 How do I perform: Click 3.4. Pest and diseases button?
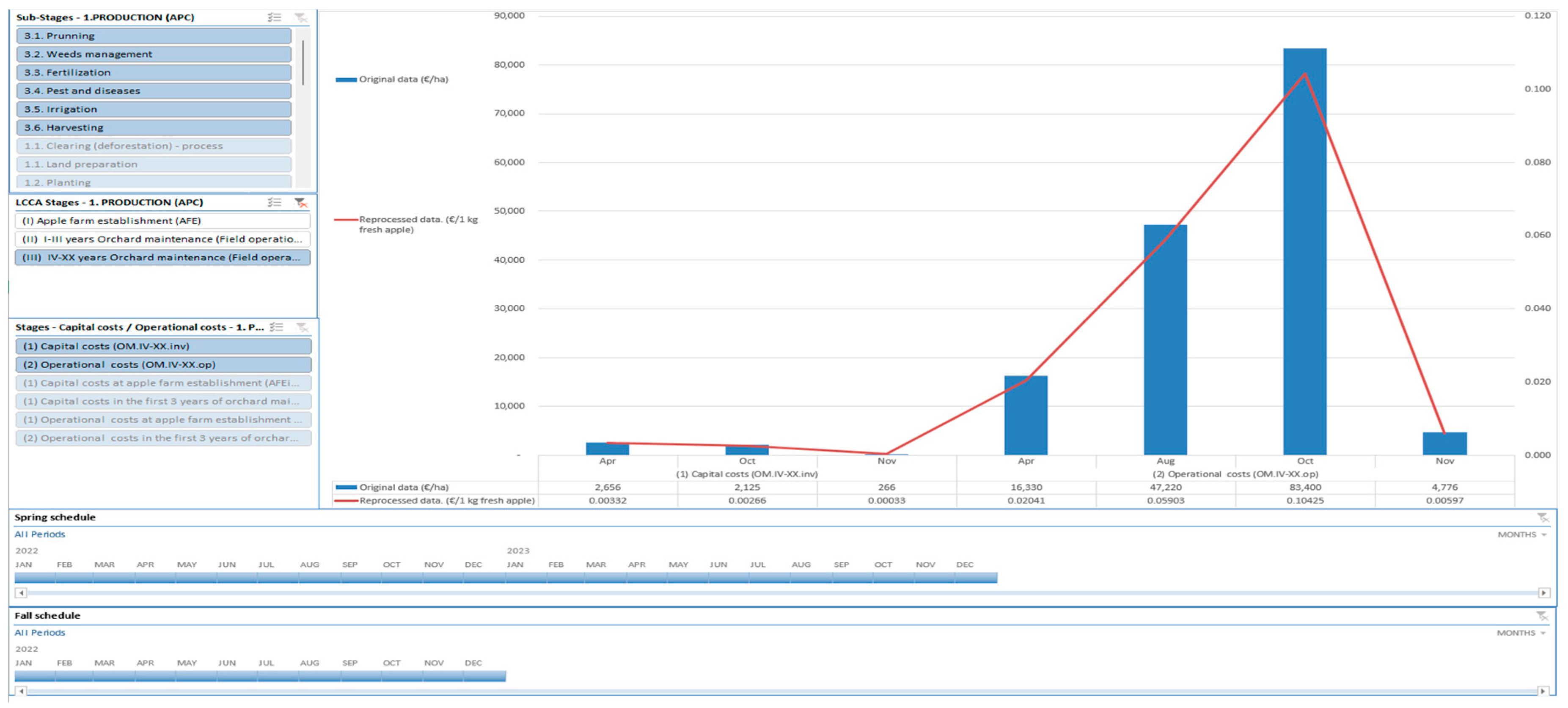click(x=154, y=91)
